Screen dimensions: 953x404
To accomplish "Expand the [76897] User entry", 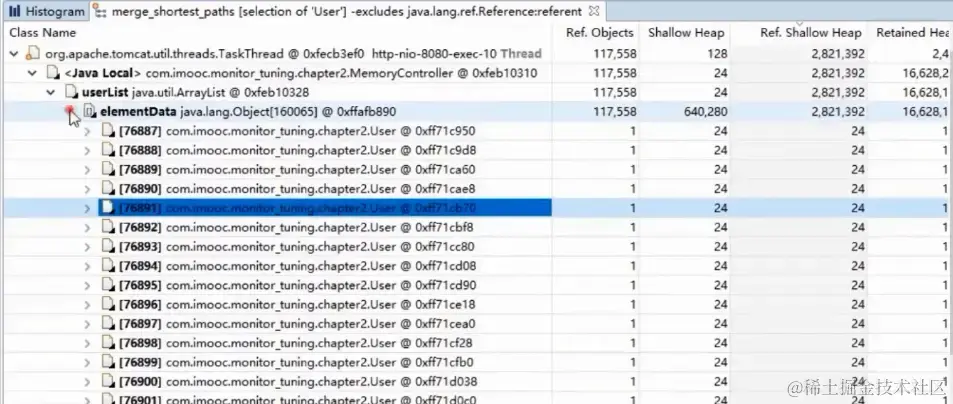I will (x=88, y=324).
